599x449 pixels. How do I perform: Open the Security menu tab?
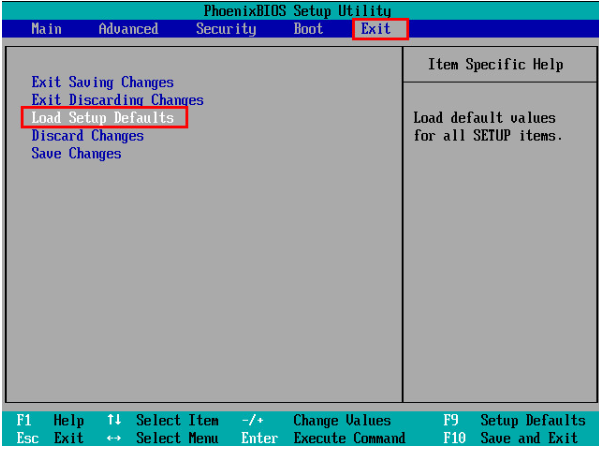226,29
